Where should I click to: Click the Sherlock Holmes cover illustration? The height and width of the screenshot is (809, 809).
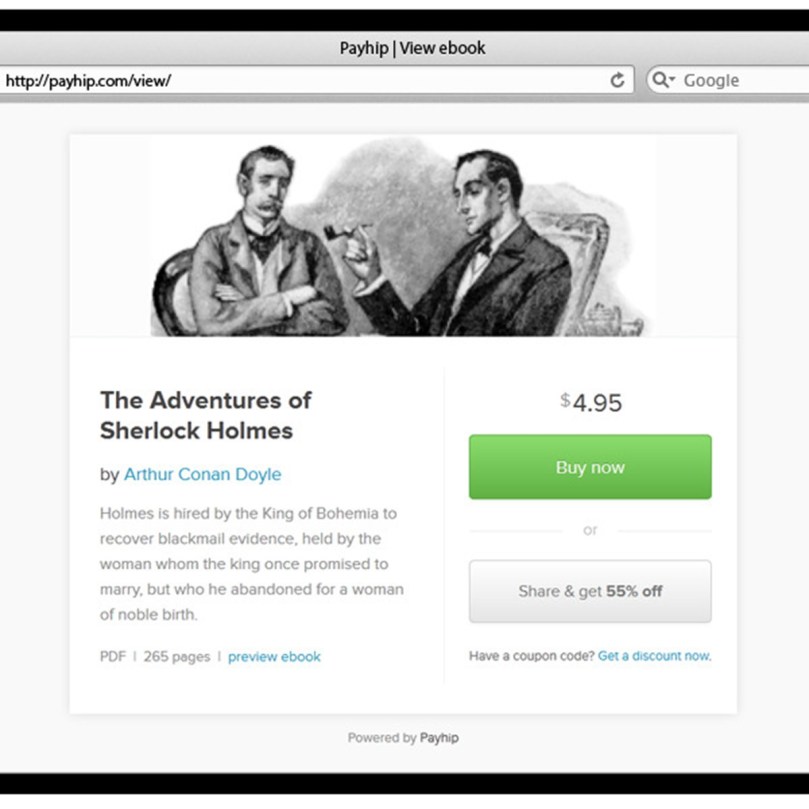click(403, 236)
